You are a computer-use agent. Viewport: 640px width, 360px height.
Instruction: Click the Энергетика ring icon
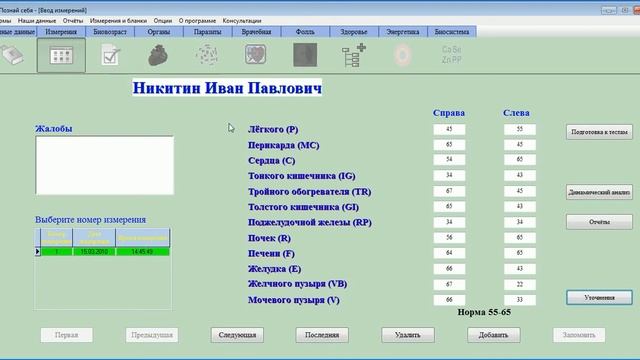[x=402, y=55]
